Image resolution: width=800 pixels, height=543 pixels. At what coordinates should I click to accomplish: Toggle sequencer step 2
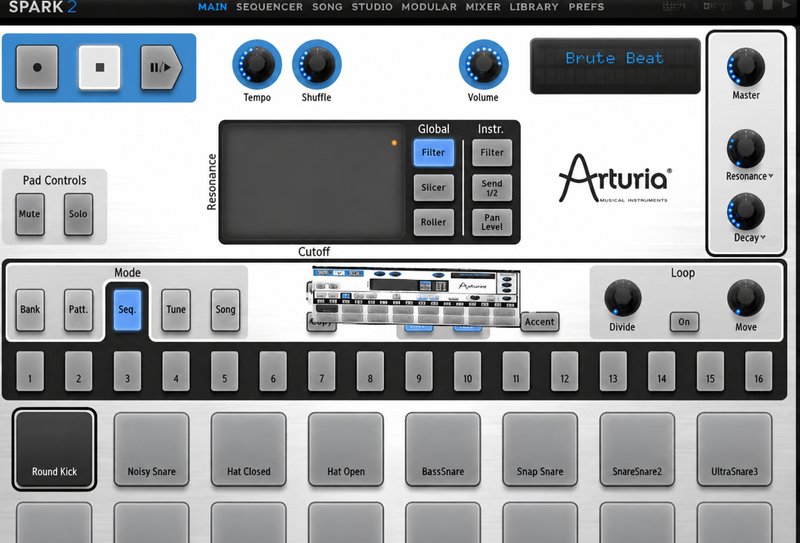[79, 371]
